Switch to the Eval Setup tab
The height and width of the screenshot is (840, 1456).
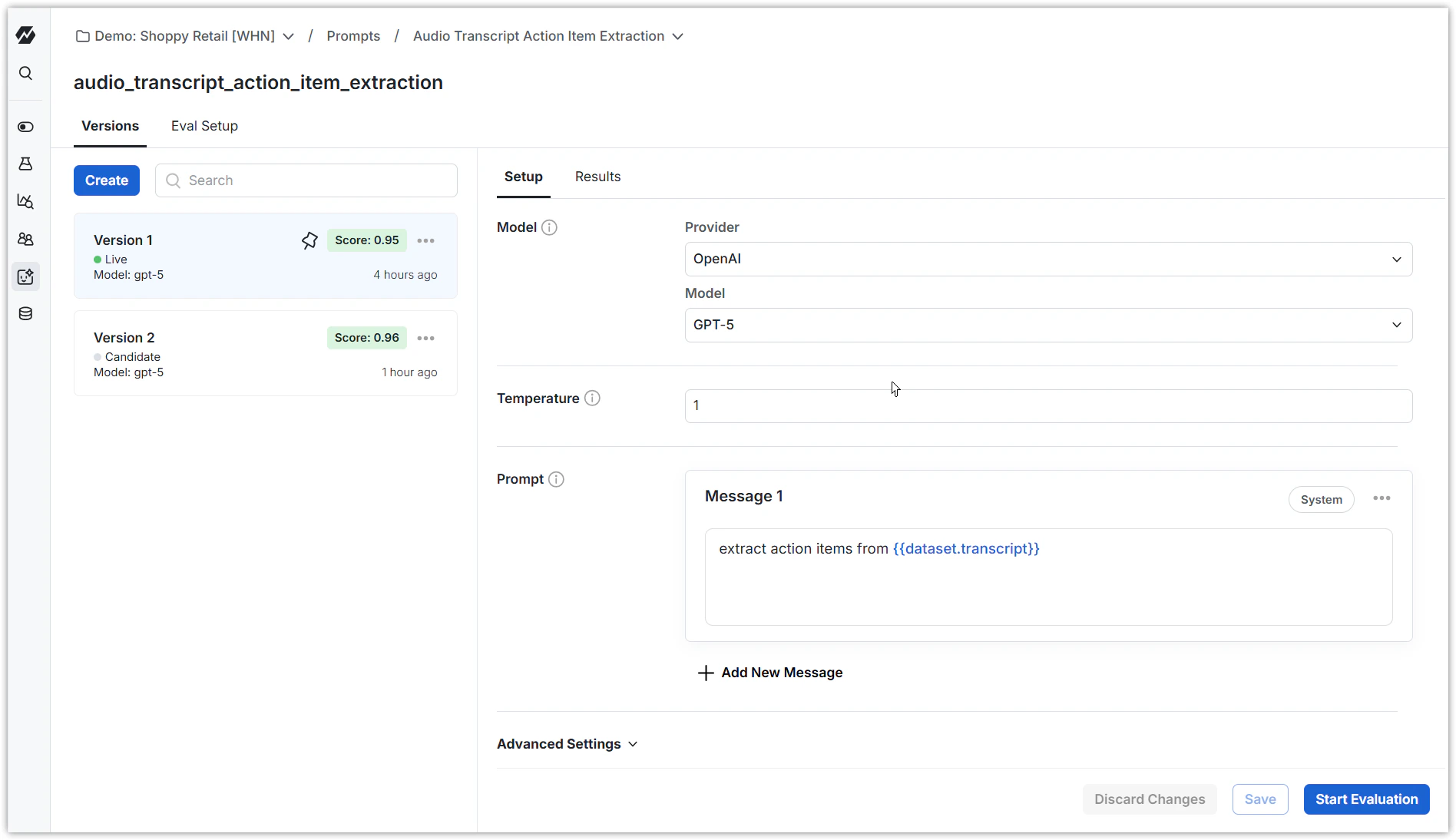pos(204,126)
